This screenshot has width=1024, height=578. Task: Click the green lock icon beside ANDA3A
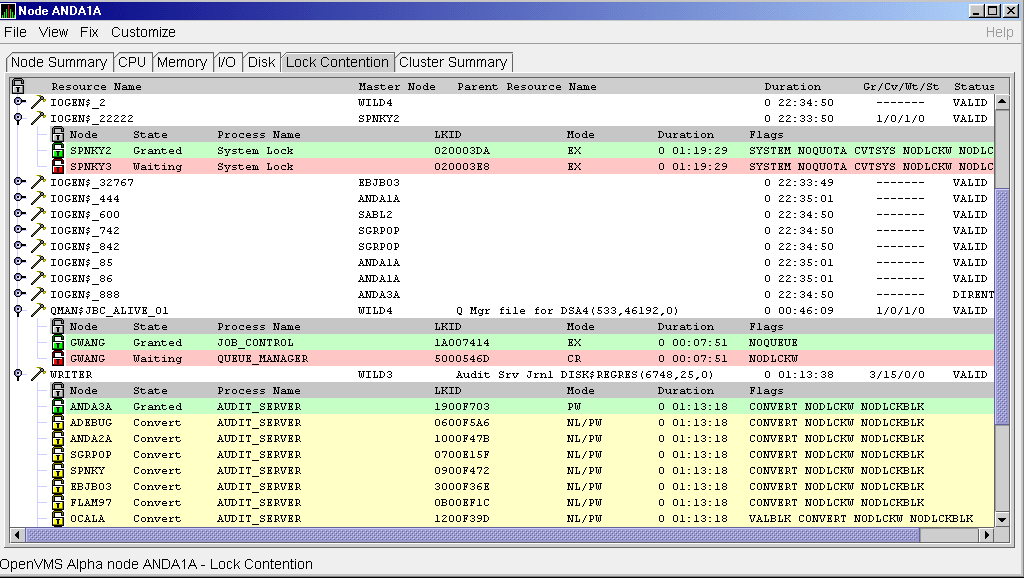[58, 407]
